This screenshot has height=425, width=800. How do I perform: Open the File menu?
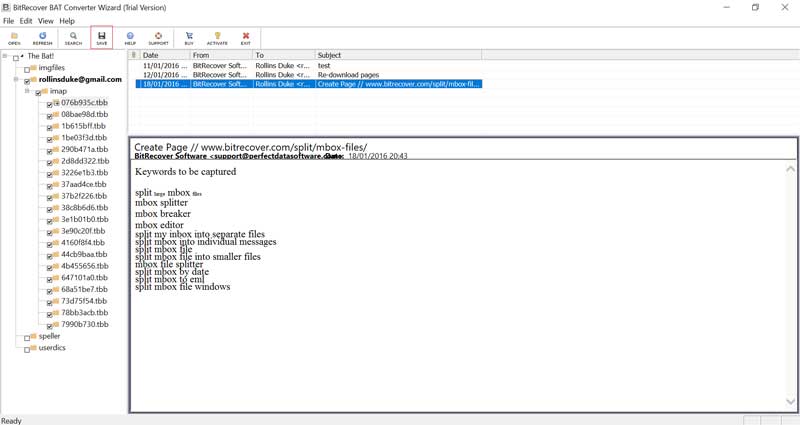9,21
